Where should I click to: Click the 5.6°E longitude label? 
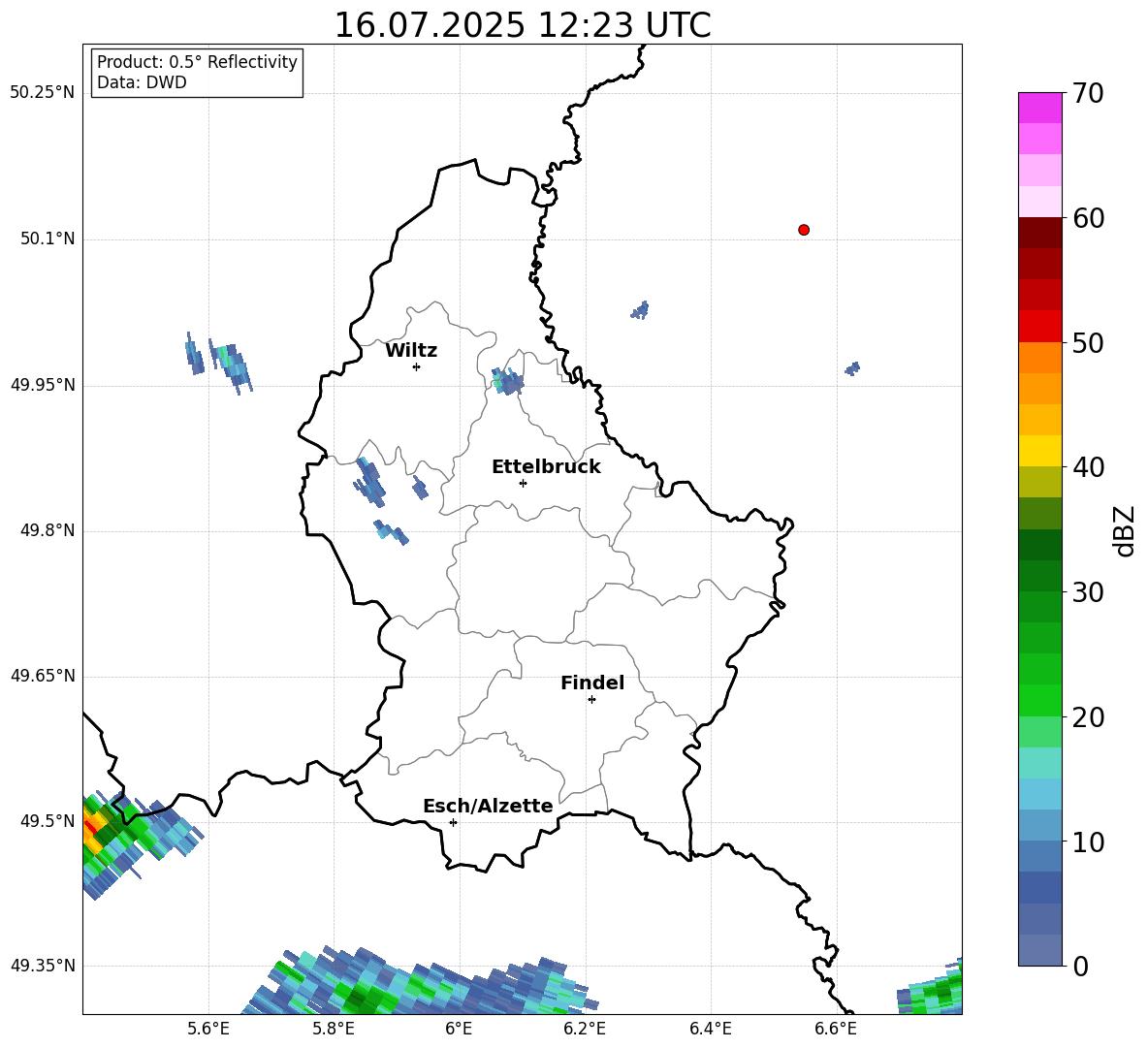[x=208, y=1029]
